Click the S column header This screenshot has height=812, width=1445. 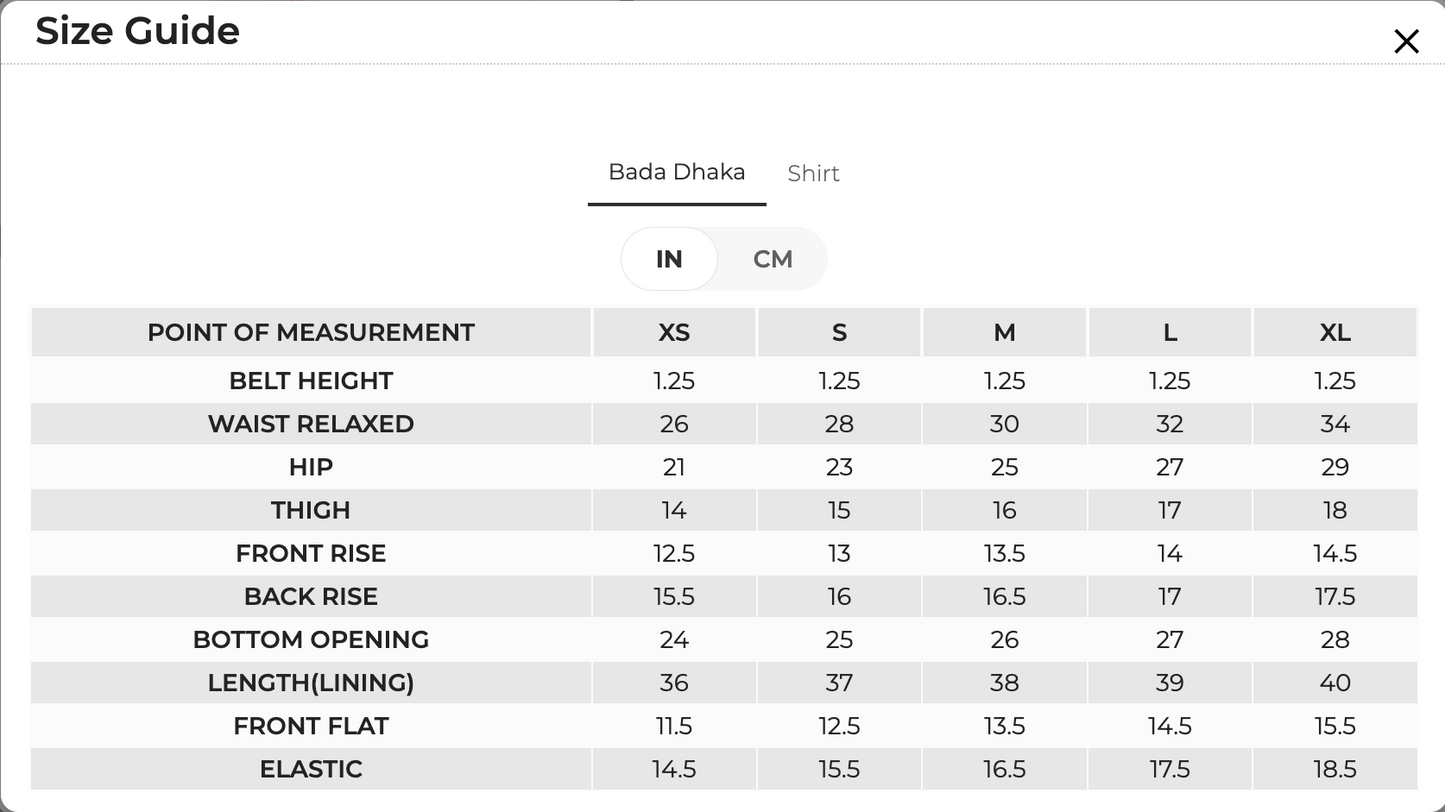click(839, 332)
